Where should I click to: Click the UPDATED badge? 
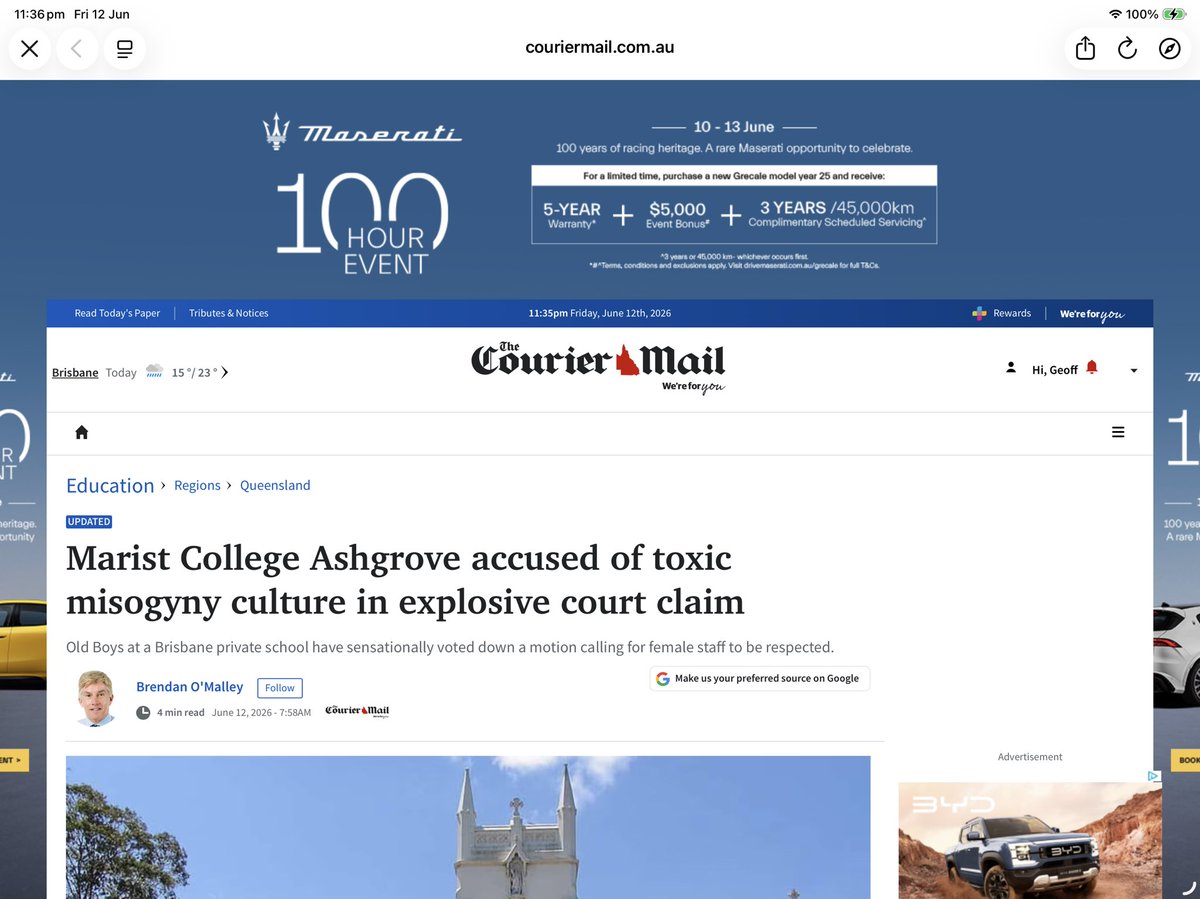89,521
